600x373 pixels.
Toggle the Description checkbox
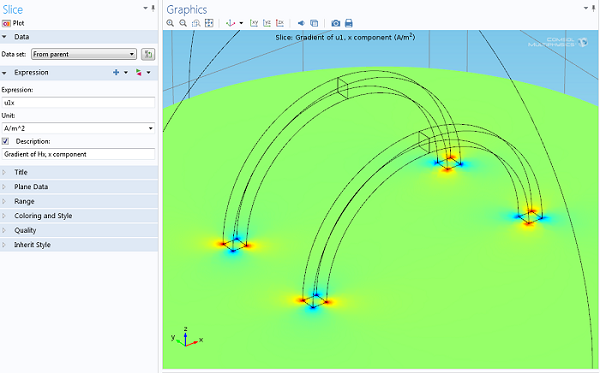click(x=5, y=141)
